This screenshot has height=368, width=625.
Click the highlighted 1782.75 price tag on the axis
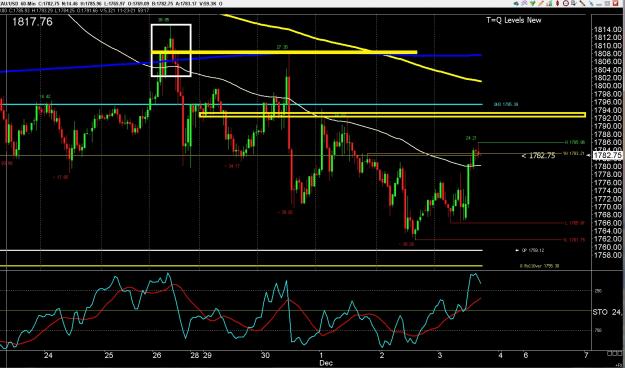pos(607,155)
